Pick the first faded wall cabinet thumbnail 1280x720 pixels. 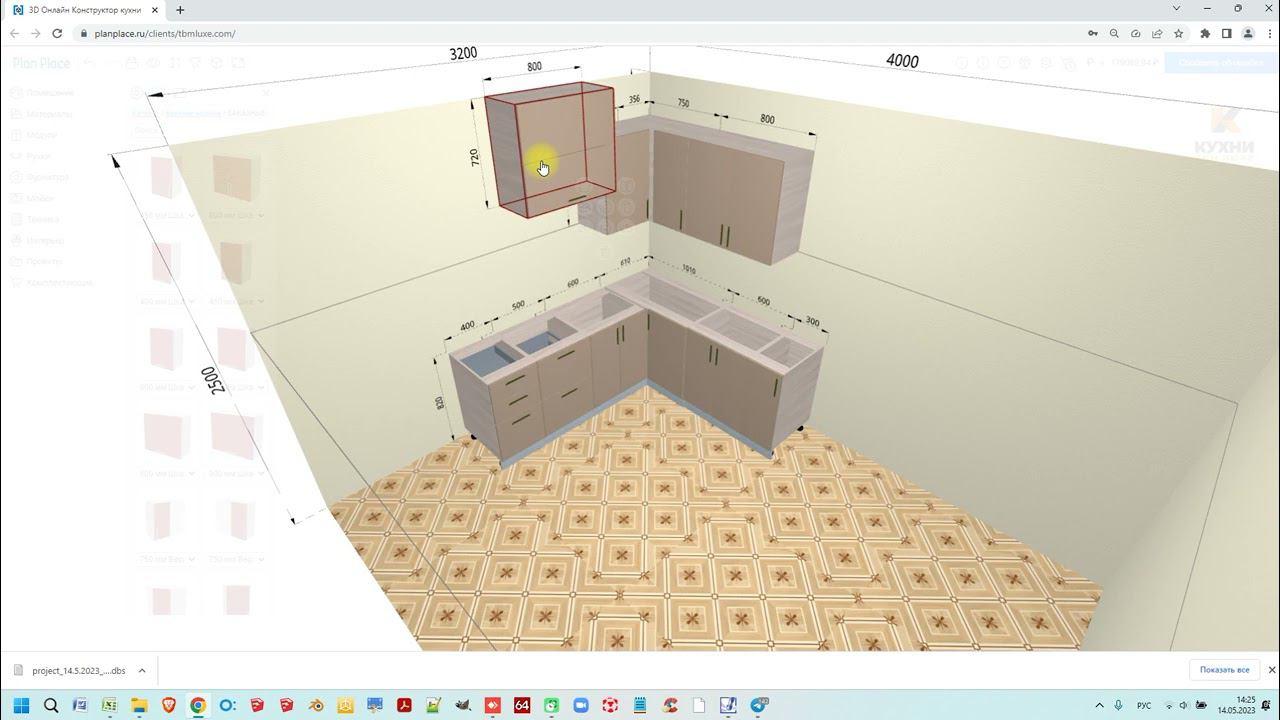(x=161, y=177)
